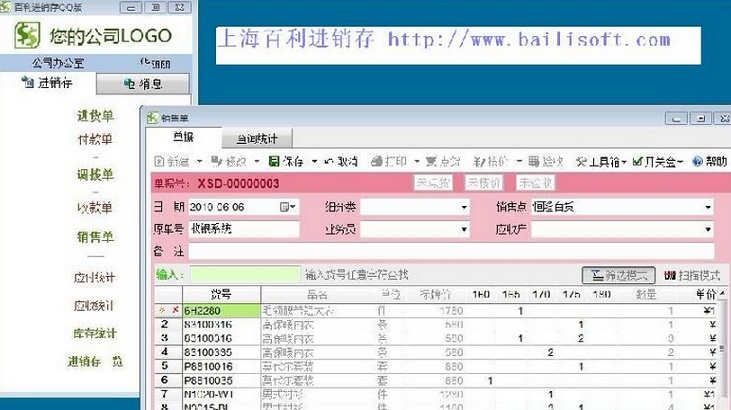
Task: Click the 备注 remarks input field
Action: pyautogui.click(x=451, y=251)
